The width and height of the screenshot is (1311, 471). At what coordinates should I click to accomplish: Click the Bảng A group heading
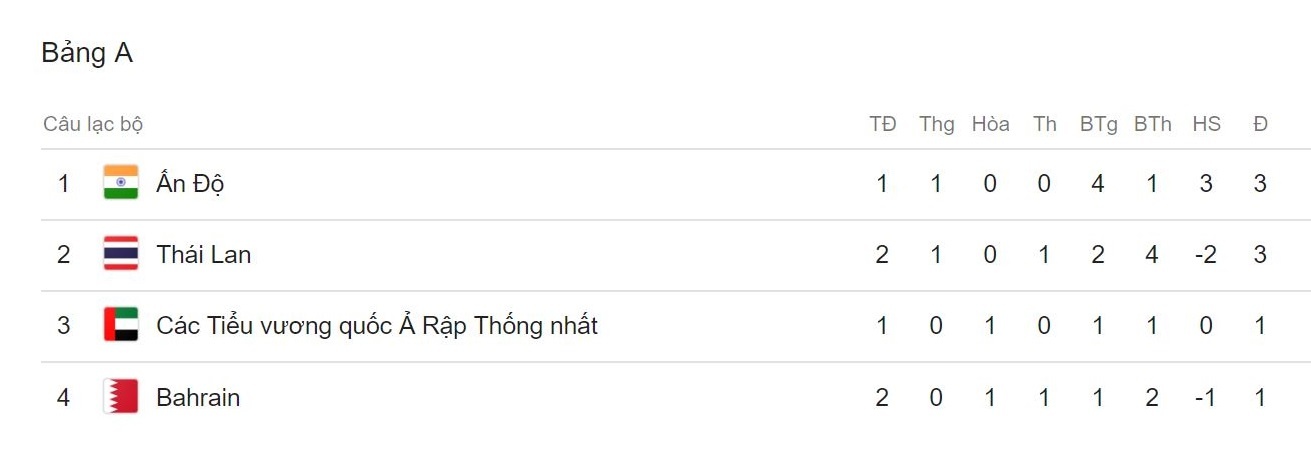(x=87, y=53)
